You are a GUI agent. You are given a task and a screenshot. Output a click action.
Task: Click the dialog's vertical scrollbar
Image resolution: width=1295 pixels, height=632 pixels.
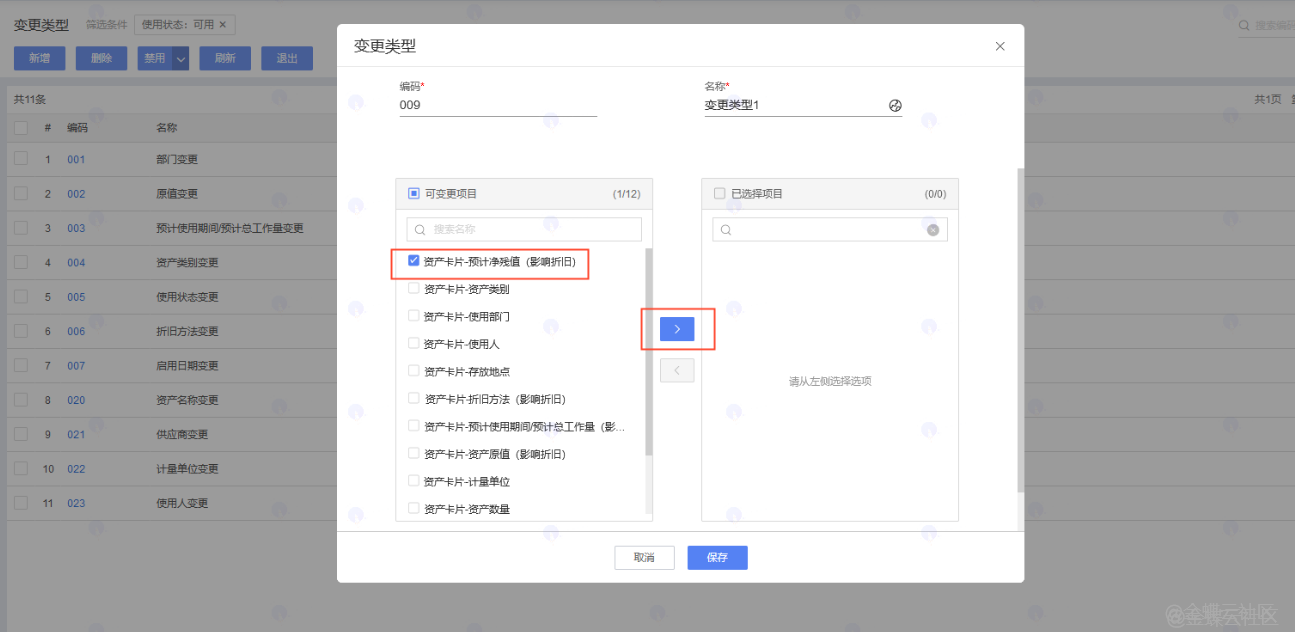[x=1020, y=330]
